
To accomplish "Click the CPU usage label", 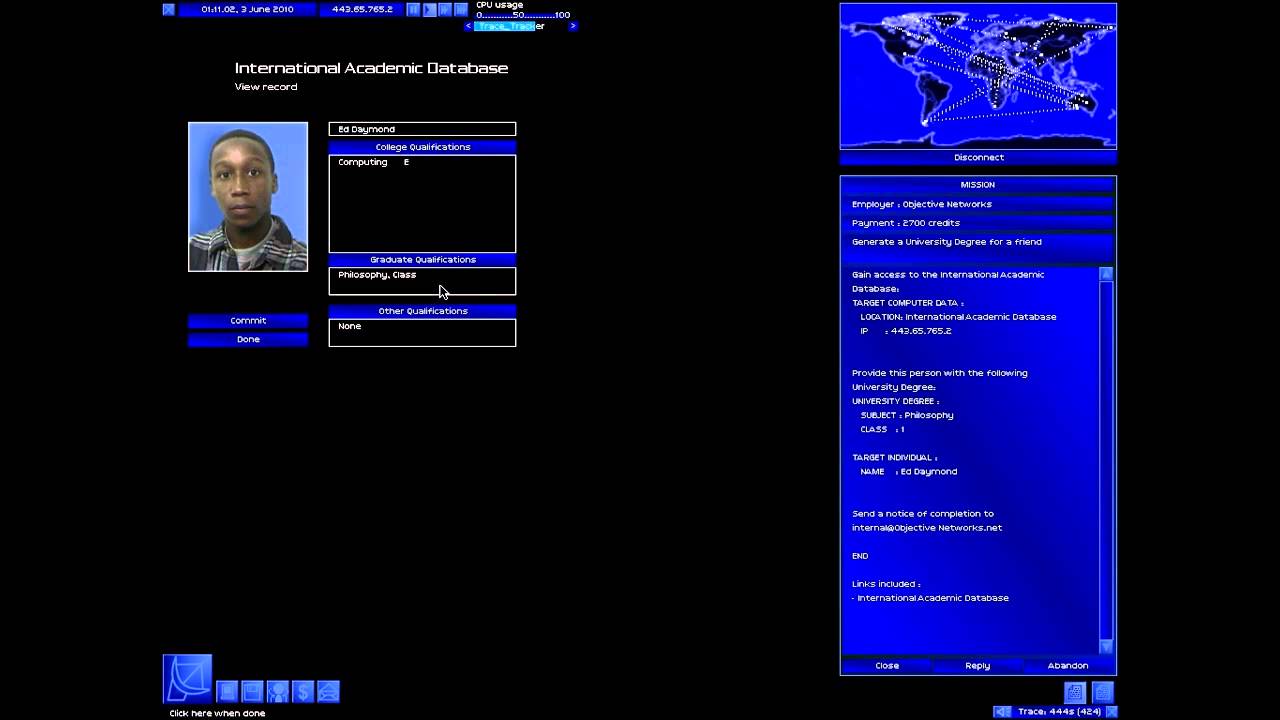I will [x=499, y=5].
